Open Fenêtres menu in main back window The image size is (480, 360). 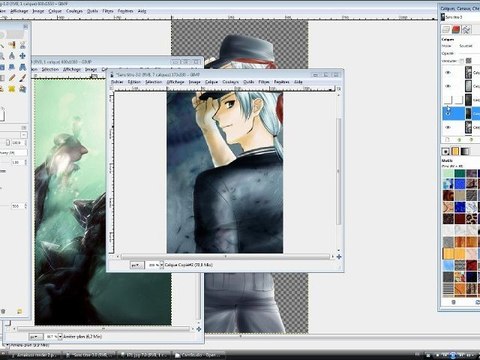(x=125, y=11)
